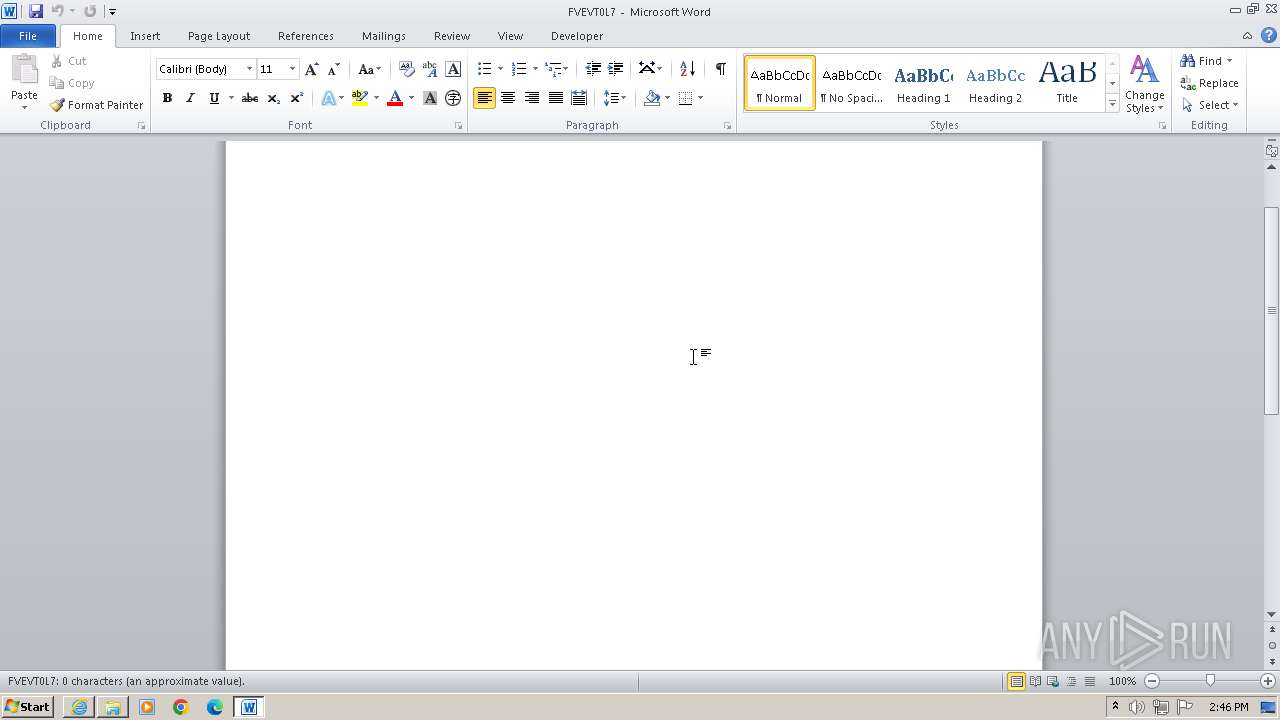Open the File tab
This screenshot has height=720, width=1280.
click(x=28, y=36)
